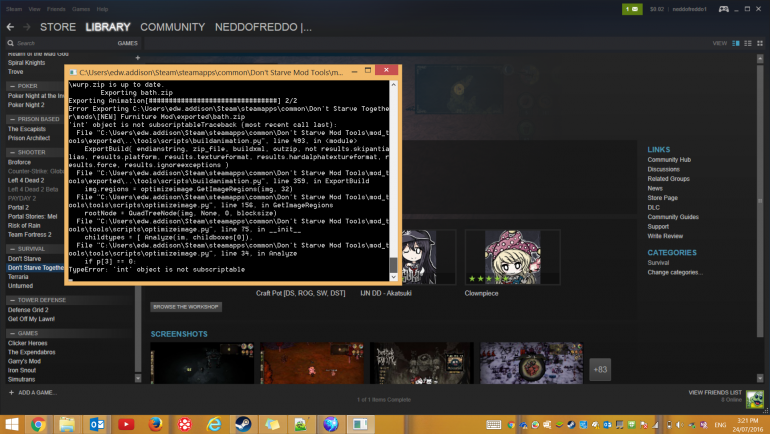This screenshot has height=434, width=770.
Task: Click View Friends List
Action: (715, 392)
